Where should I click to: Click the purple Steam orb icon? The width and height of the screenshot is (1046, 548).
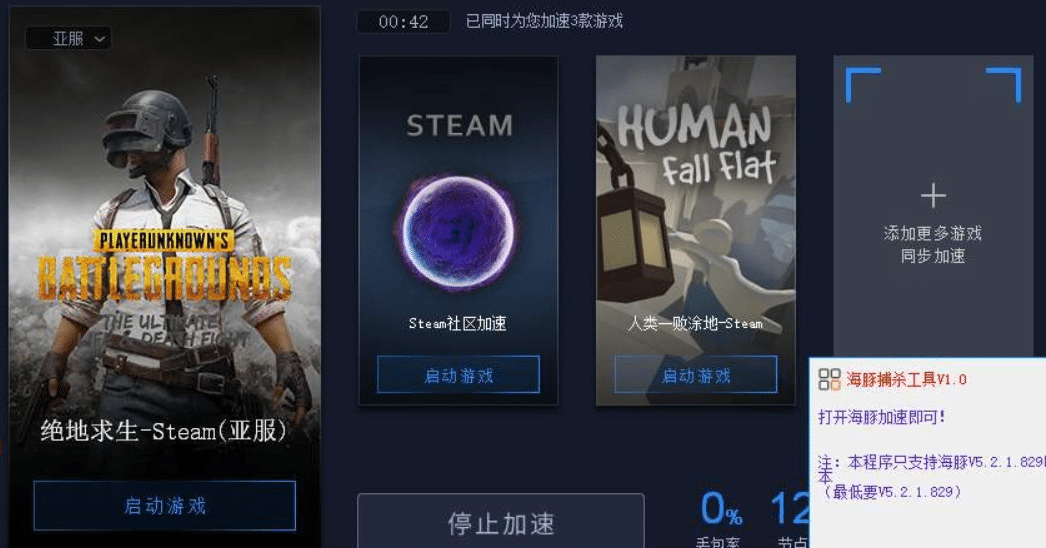click(458, 231)
